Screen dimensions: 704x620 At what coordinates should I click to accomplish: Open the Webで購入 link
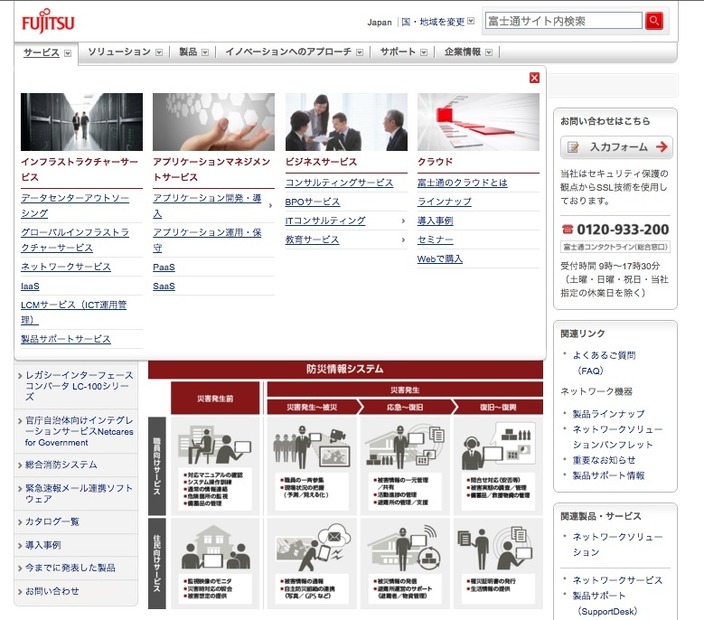coord(440,259)
